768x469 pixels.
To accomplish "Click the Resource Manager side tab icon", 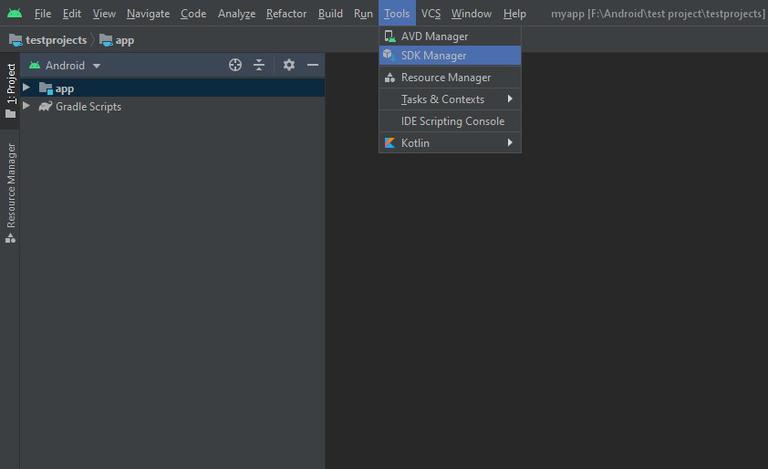I will pos(10,238).
